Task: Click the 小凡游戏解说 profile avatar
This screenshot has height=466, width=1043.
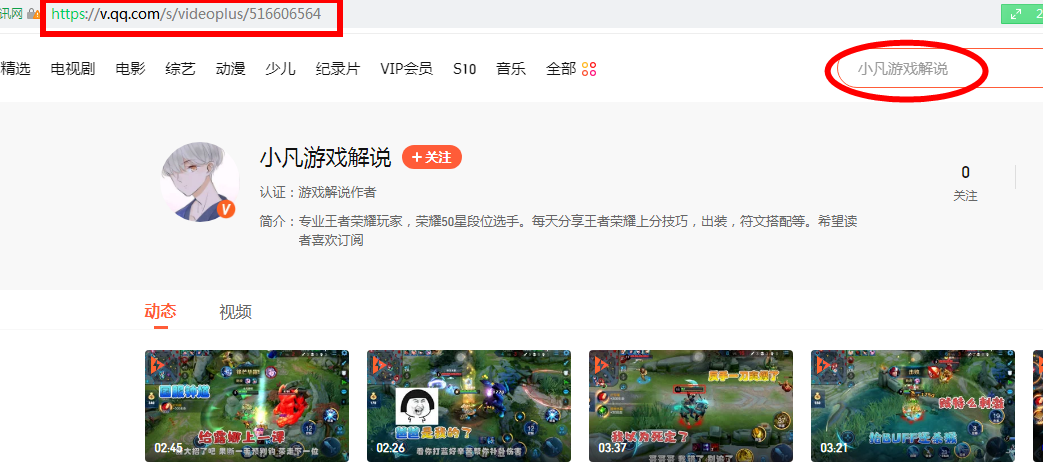Action: pyautogui.click(x=200, y=181)
